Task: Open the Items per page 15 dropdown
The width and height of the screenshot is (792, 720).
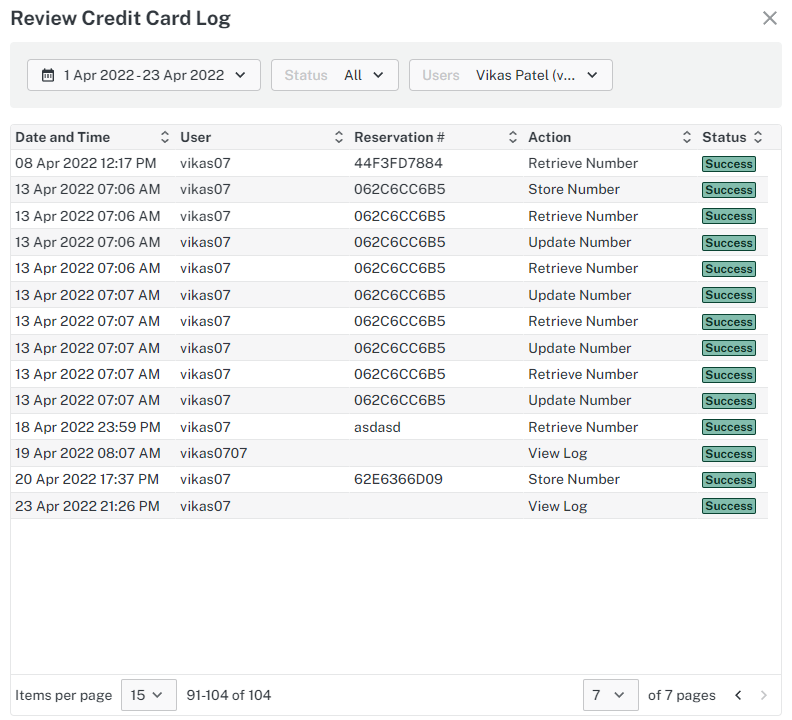Action: click(x=148, y=695)
